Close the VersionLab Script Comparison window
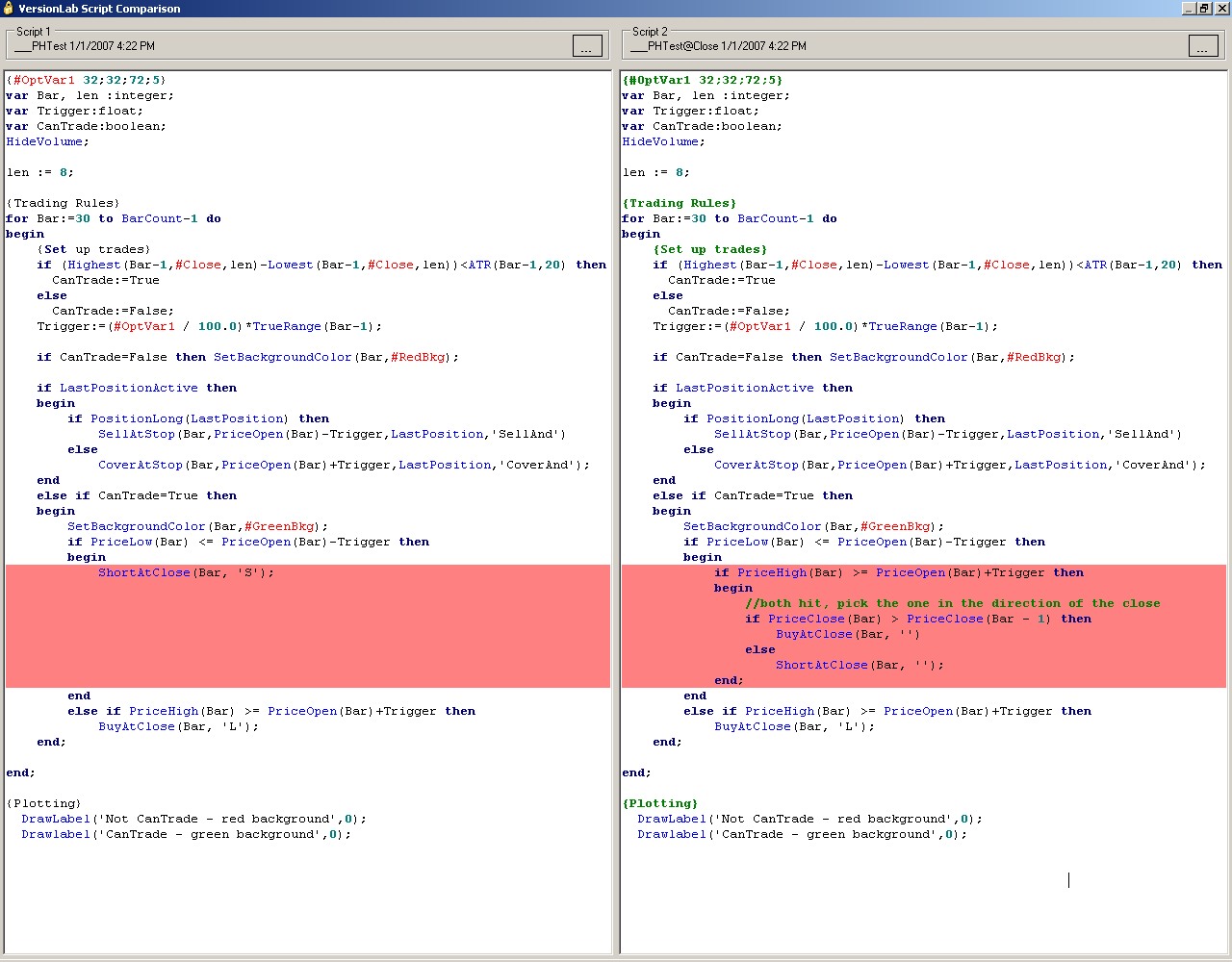The image size is (1232, 962). 1220,9
